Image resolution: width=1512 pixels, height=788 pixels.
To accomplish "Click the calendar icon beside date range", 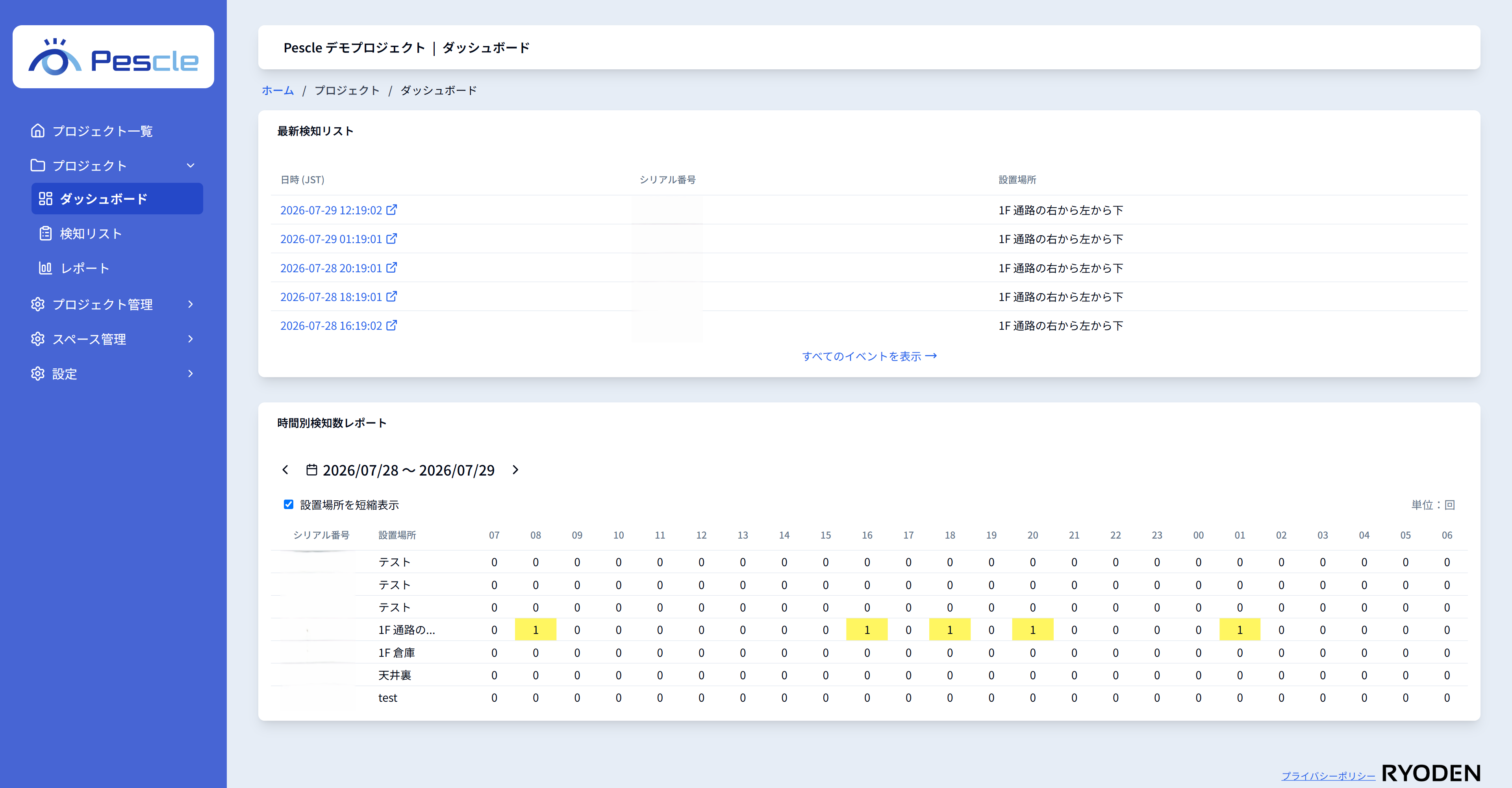I will [x=312, y=470].
